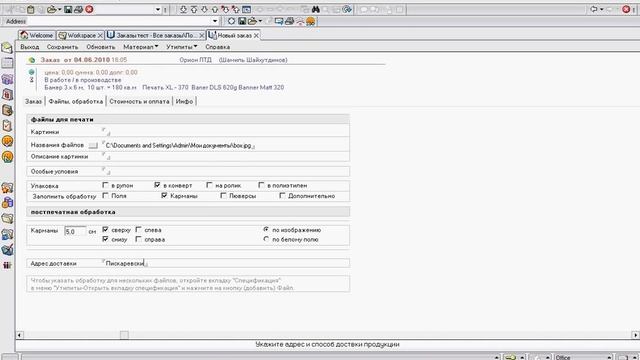Viewport: 640px width, 360px height.
Task: Enable the 'в рулон' packaging checkbox
Action: click(105, 185)
